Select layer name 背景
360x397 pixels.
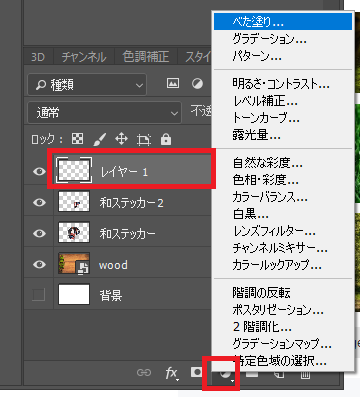110,295
